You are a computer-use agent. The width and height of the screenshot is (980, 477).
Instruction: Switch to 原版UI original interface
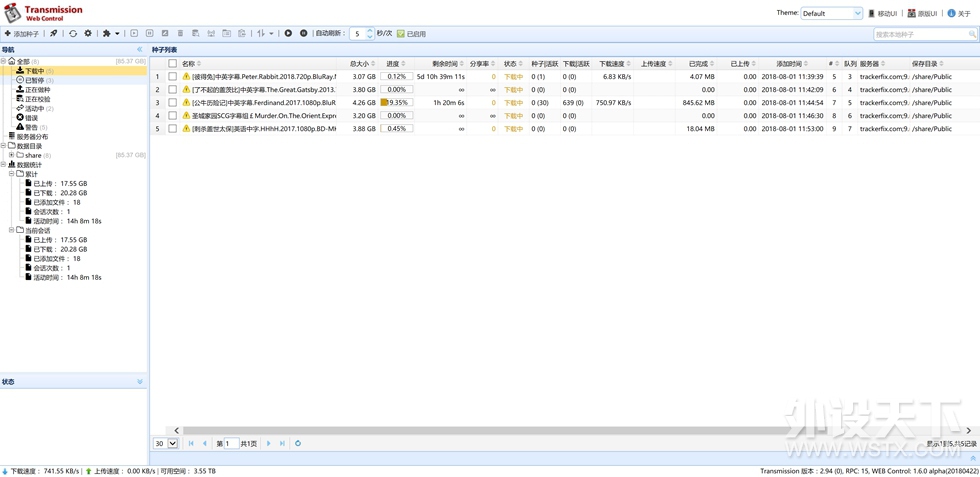click(x=922, y=13)
